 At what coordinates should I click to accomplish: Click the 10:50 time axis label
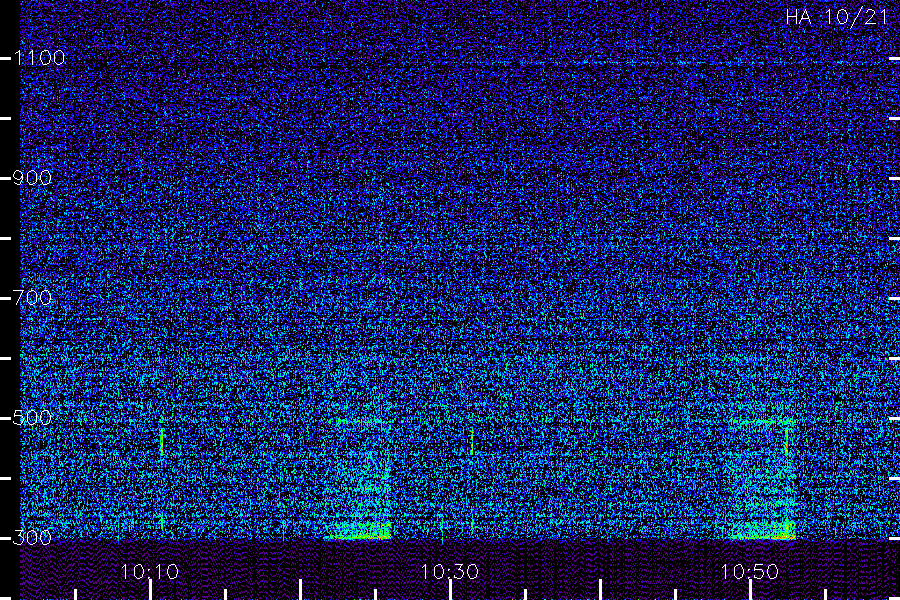click(750, 572)
